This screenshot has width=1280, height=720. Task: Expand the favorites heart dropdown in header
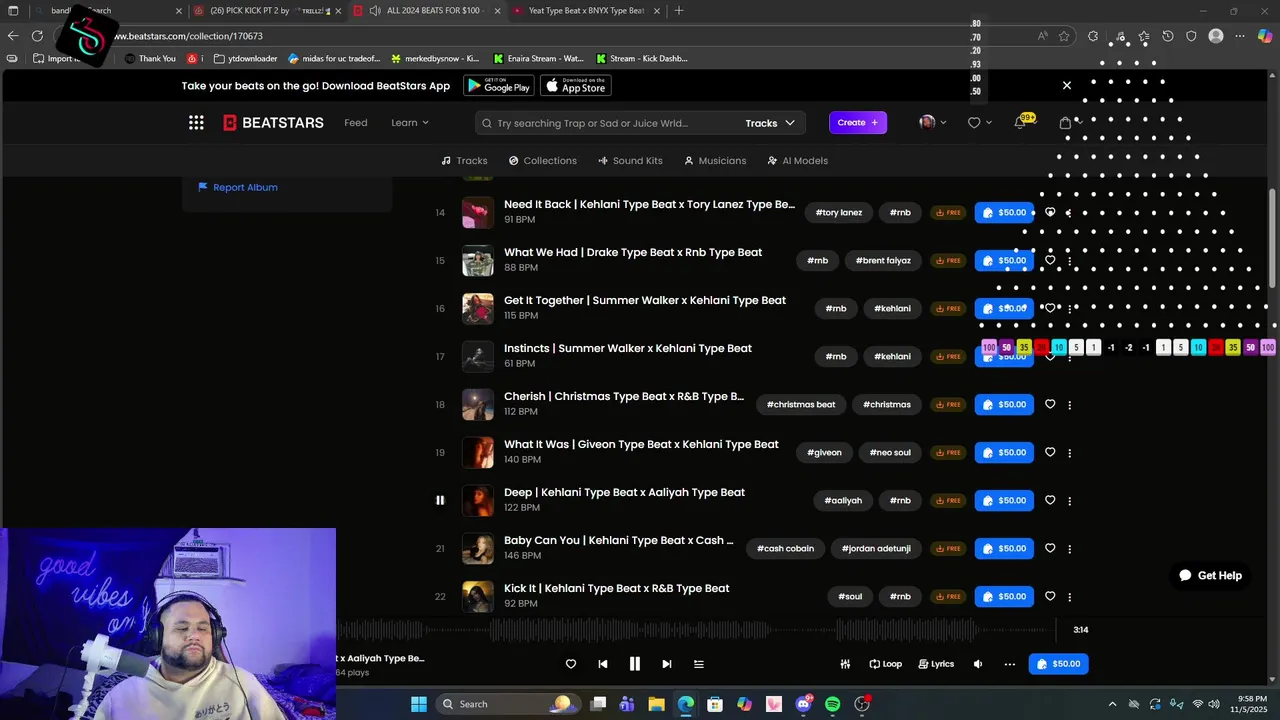click(x=979, y=123)
